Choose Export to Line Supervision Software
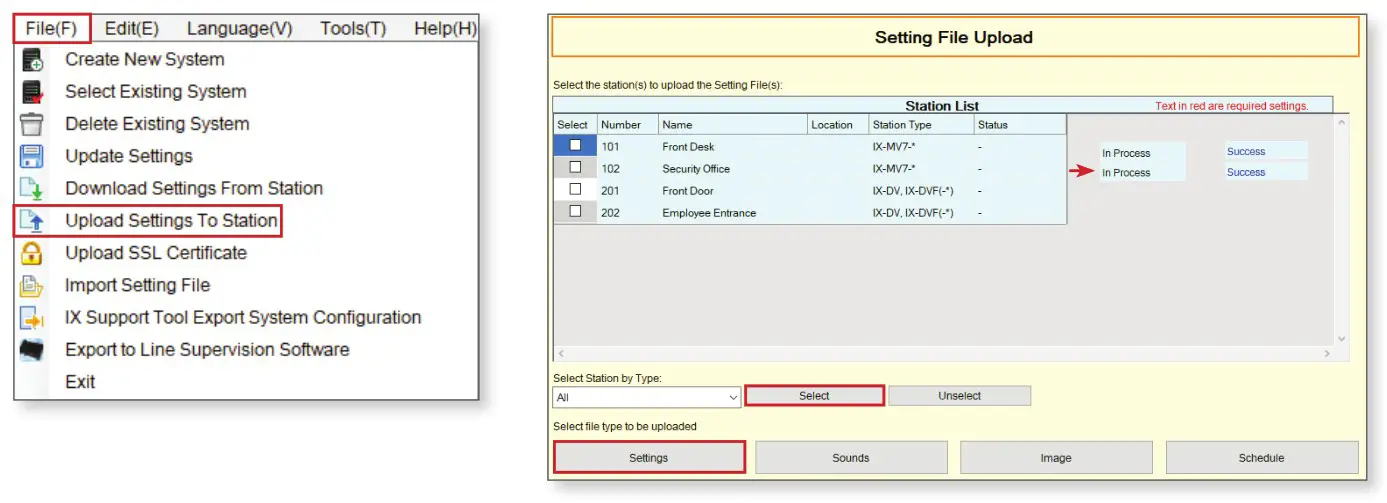Viewport: 1387px width, 503px height. click(x=207, y=350)
